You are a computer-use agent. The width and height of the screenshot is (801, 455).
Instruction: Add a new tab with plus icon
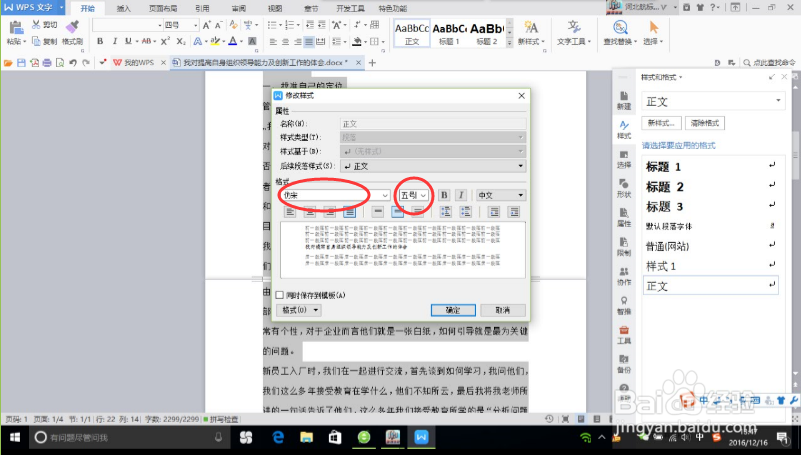point(372,62)
